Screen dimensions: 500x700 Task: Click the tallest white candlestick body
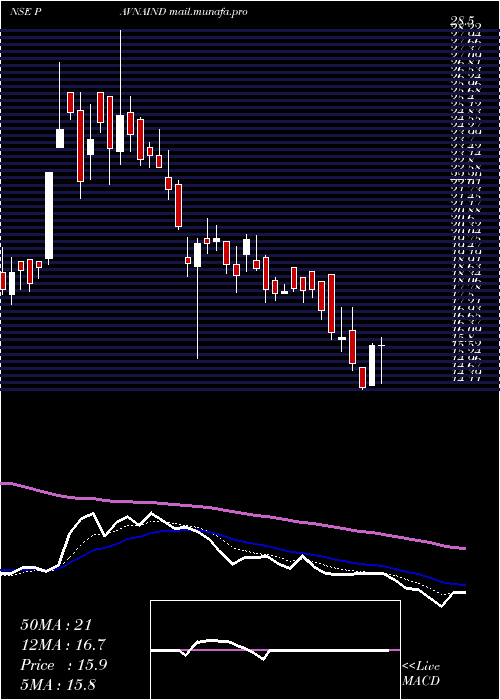pos(49,215)
